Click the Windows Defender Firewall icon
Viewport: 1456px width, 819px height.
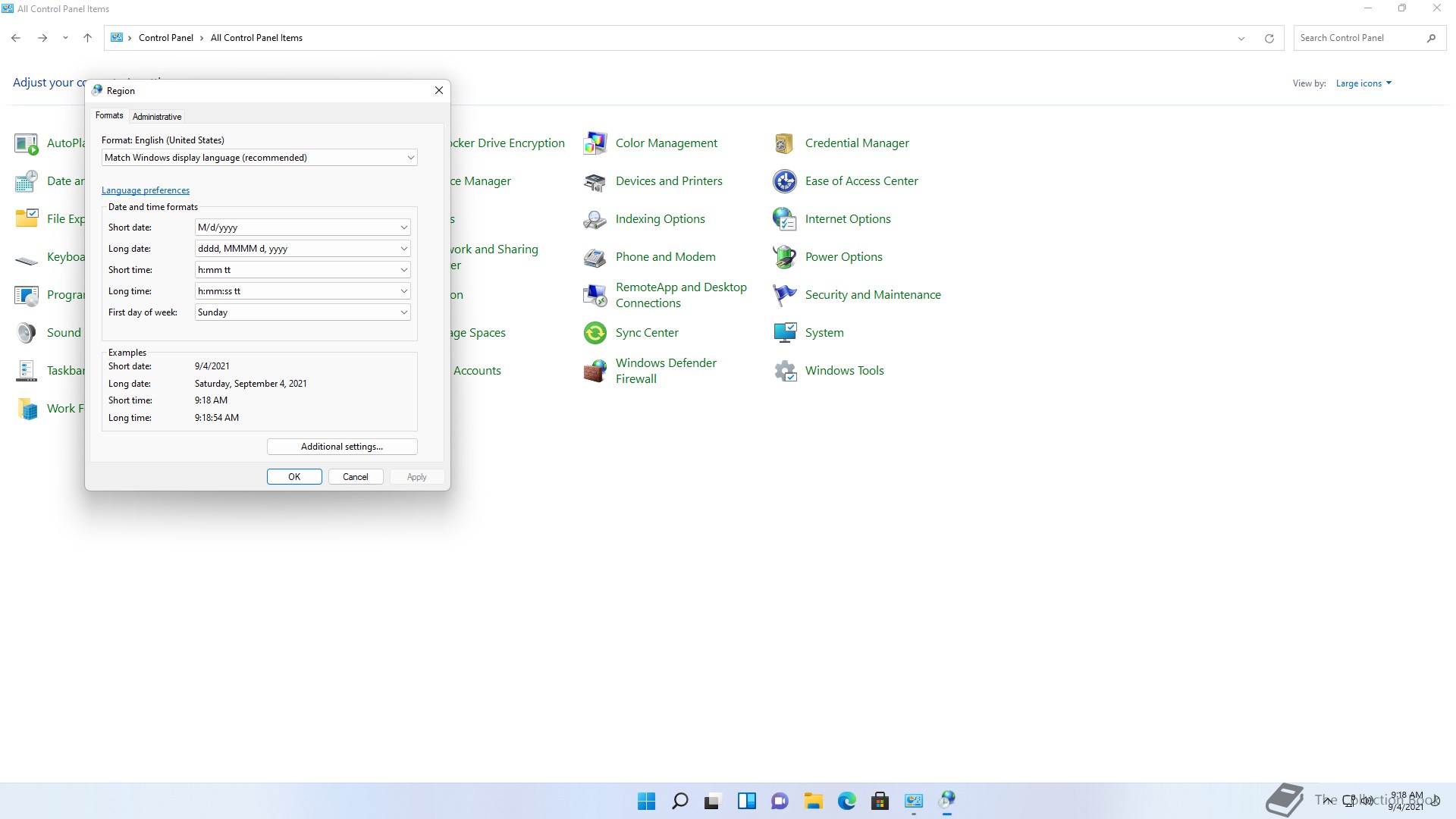pos(595,371)
